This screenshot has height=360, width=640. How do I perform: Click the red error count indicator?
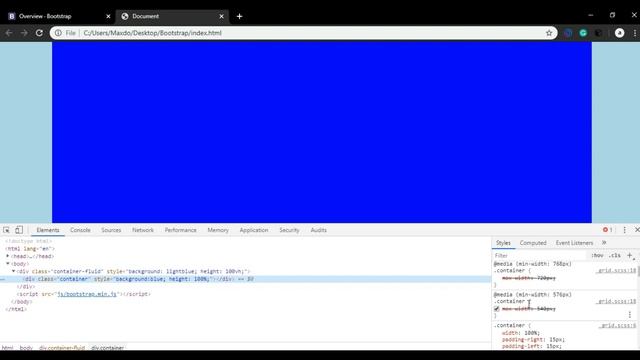607,230
